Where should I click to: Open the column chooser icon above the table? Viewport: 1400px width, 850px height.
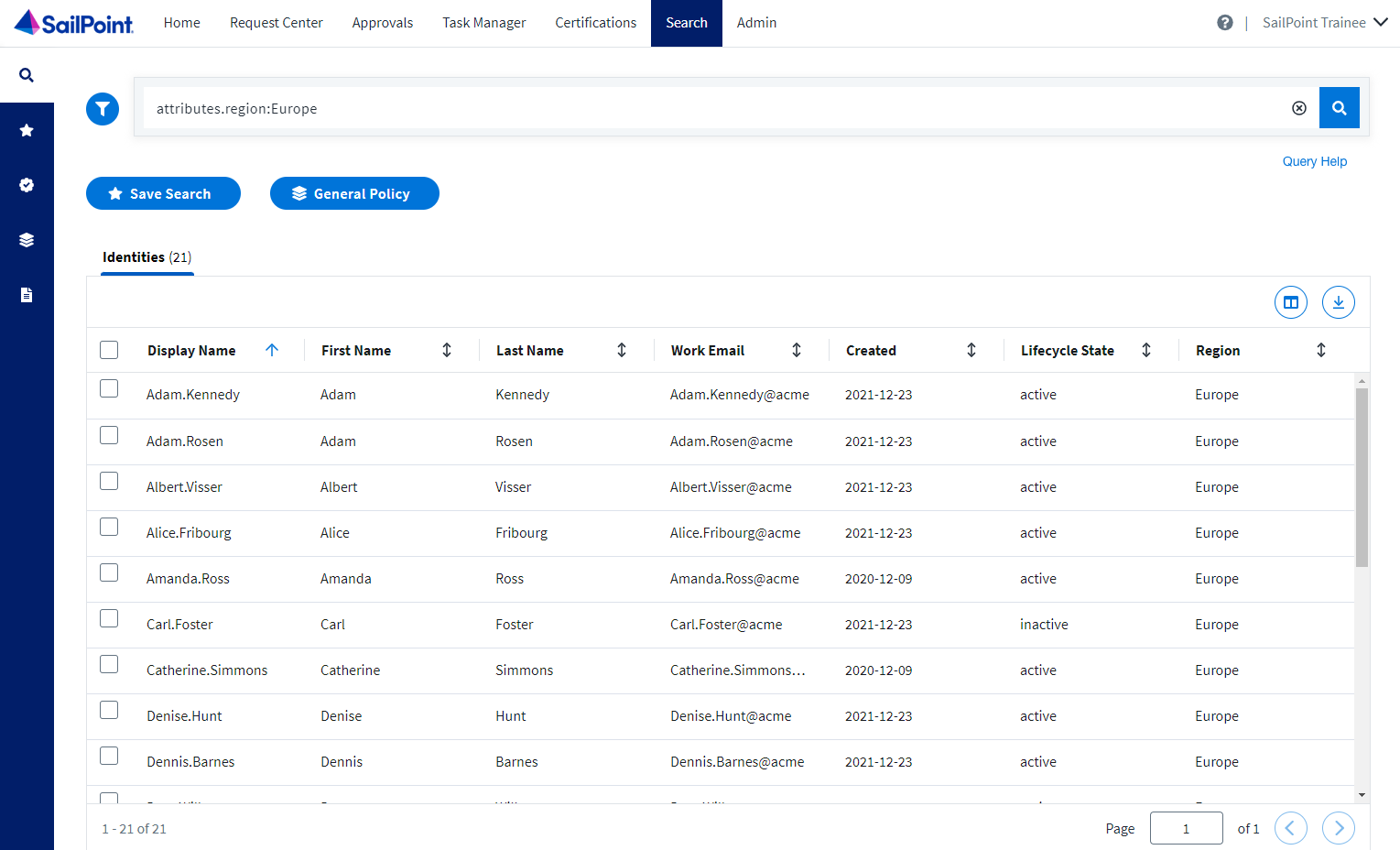(1291, 301)
